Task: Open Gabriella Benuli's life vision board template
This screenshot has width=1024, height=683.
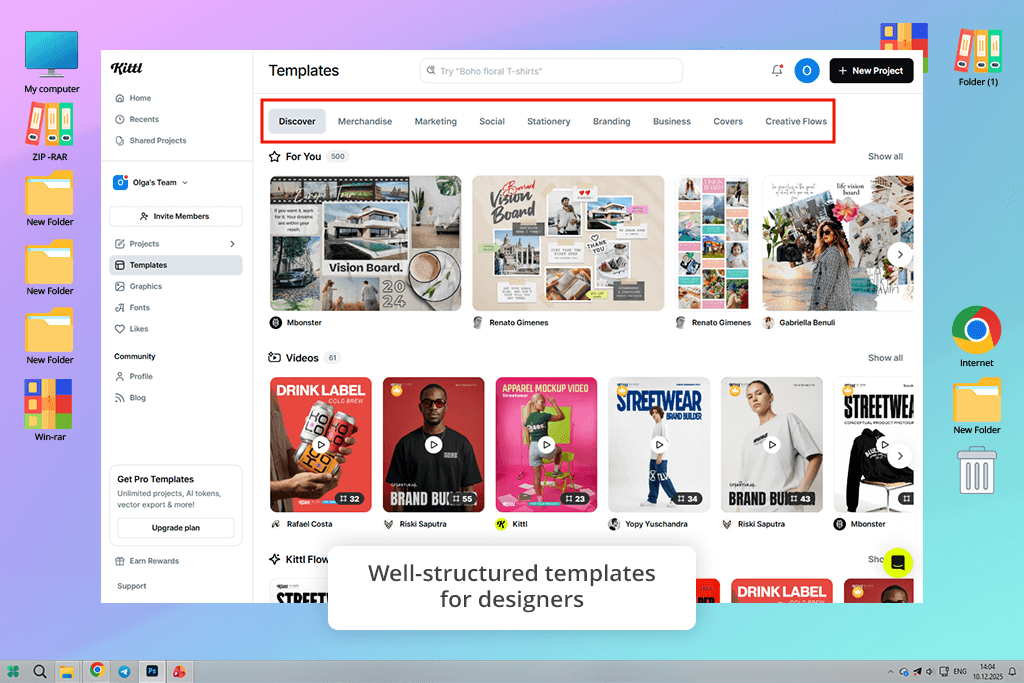Action: coord(838,243)
